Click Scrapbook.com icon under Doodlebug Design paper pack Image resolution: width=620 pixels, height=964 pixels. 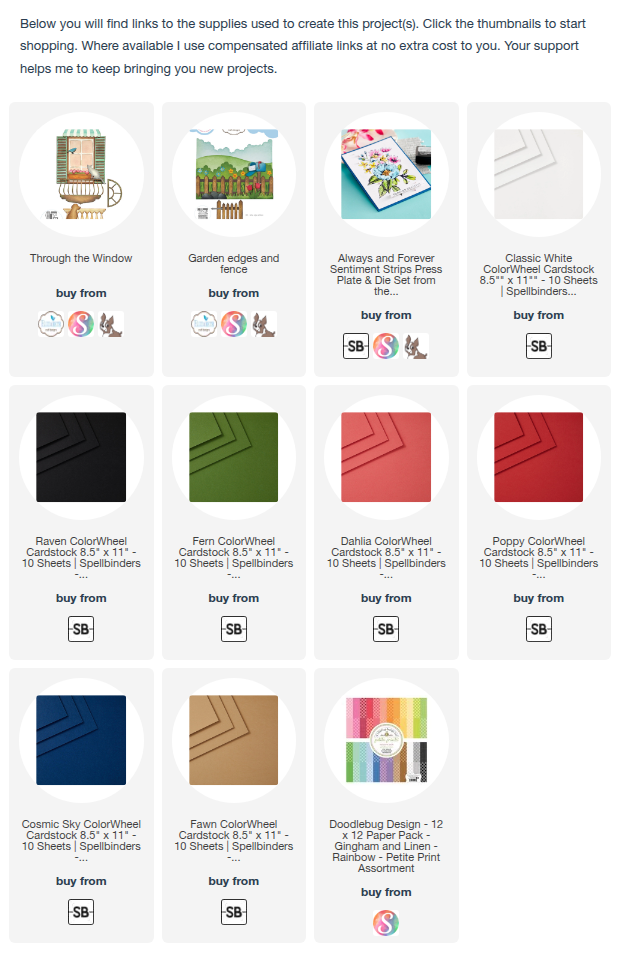(x=386, y=923)
